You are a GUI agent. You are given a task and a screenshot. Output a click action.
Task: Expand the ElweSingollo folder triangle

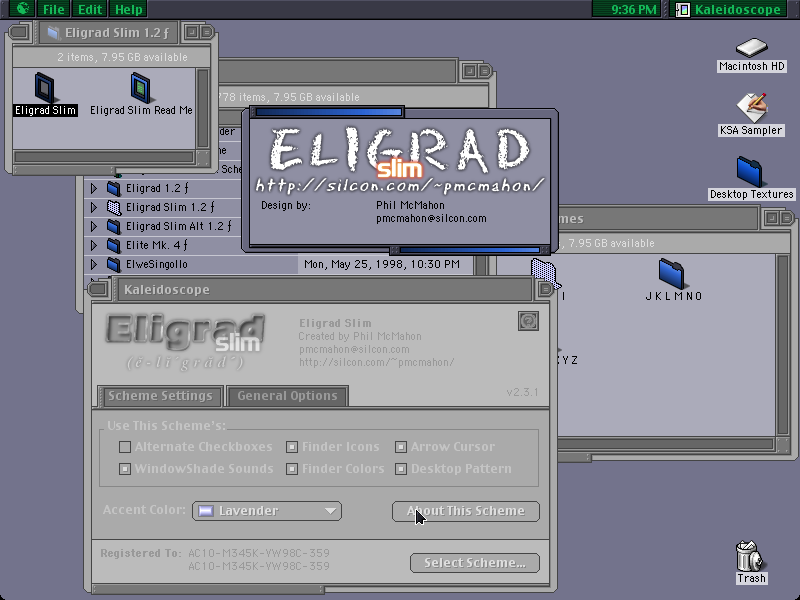click(93, 264)
